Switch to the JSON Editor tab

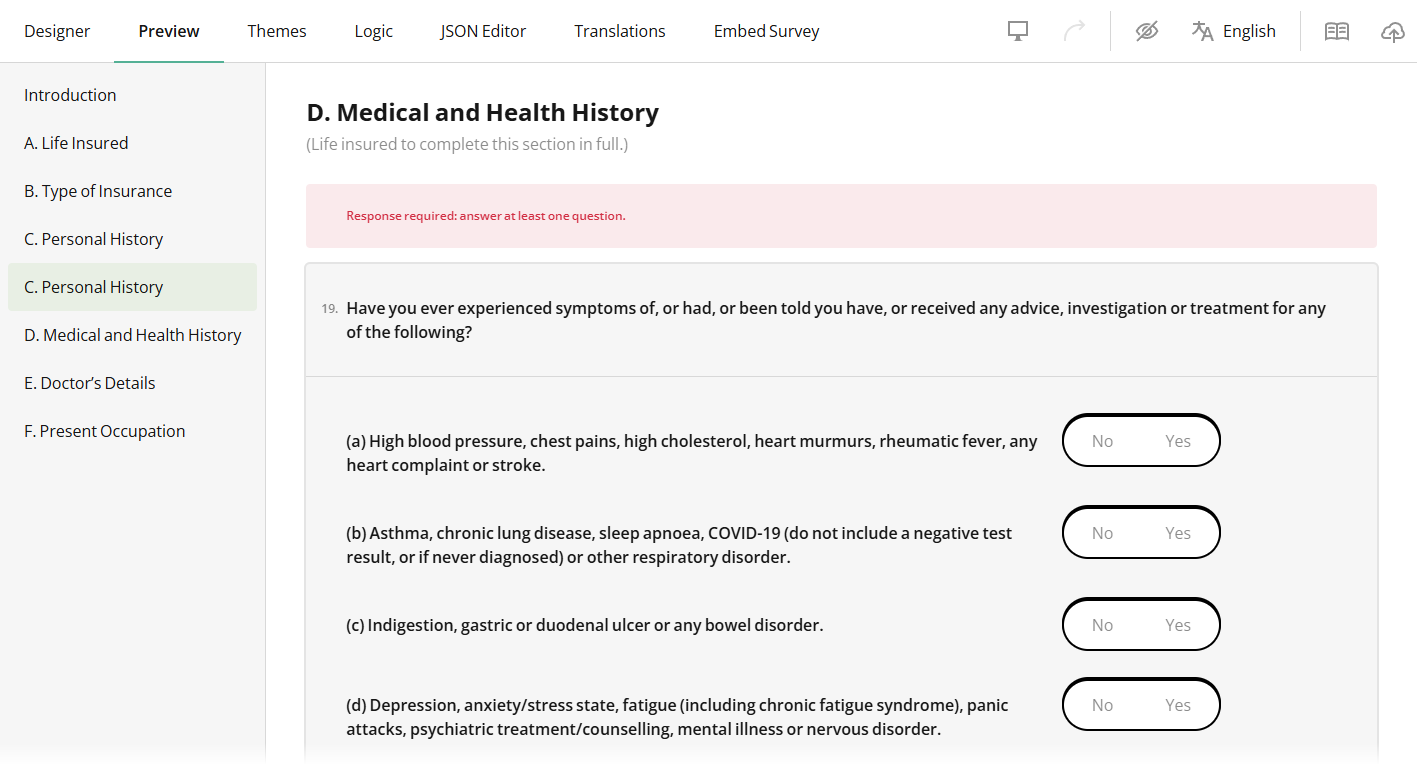(483, 31)
